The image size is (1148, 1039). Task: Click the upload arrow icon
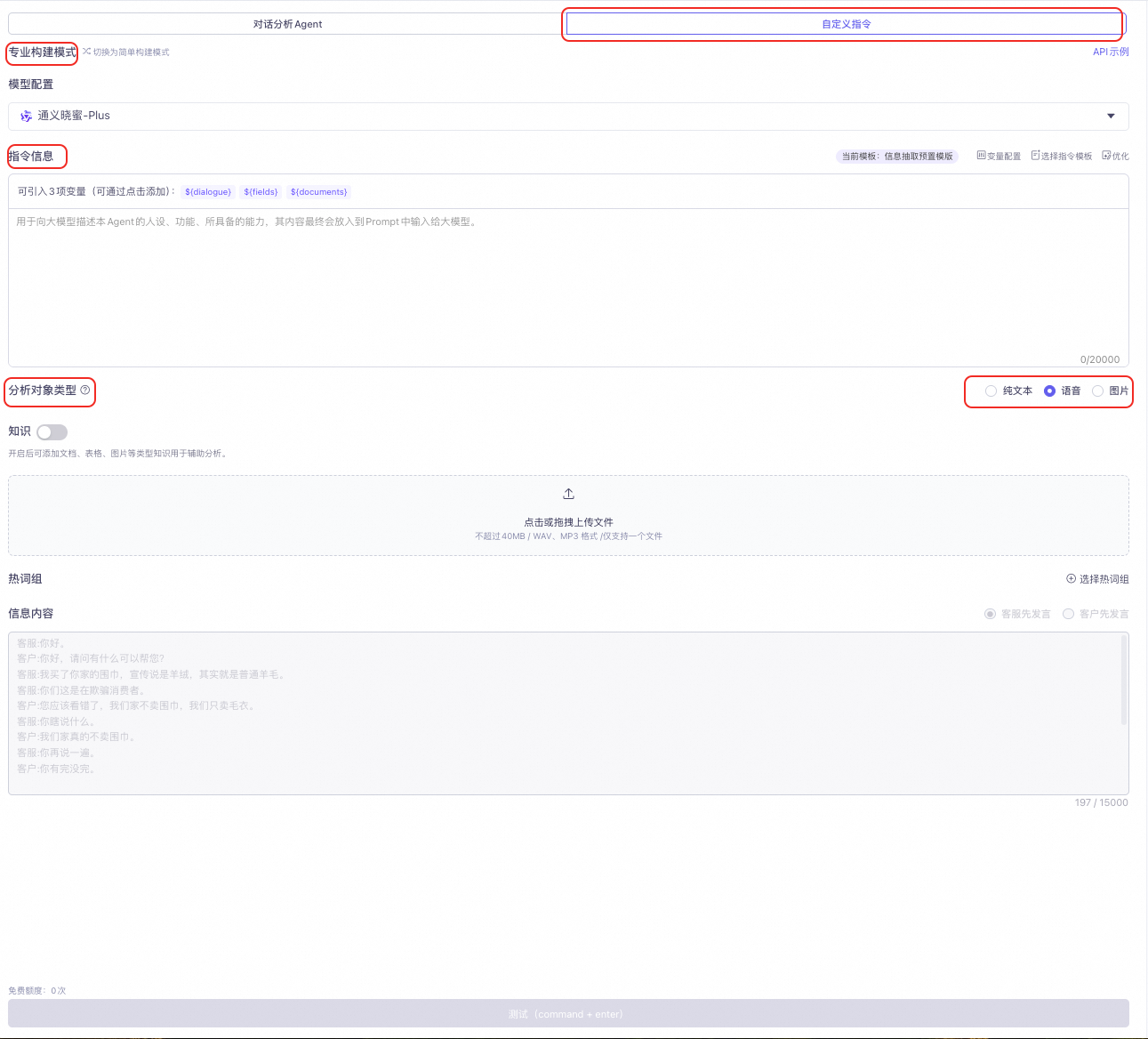(x=568, y=494)
